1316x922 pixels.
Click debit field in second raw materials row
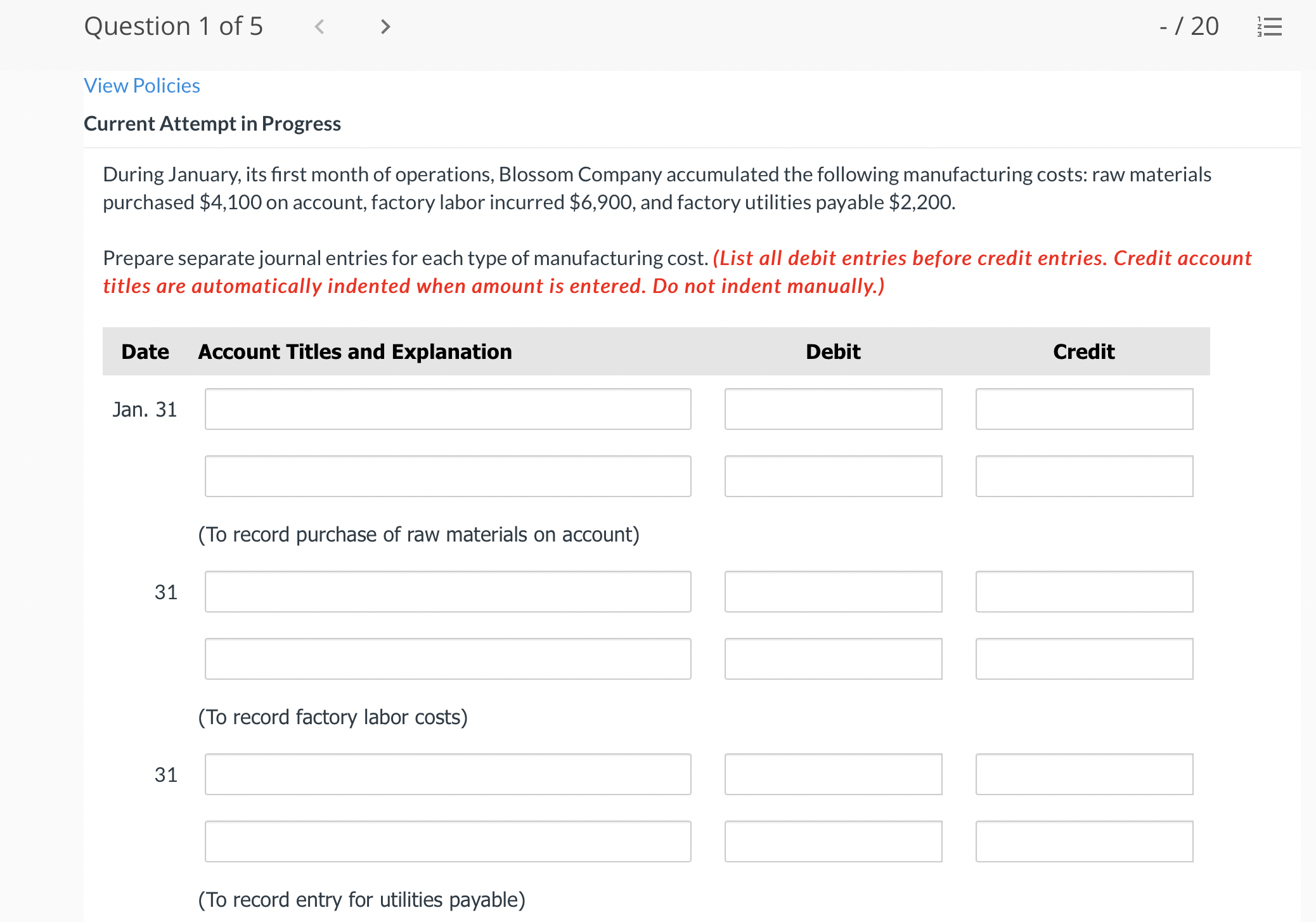pos(833,476)
